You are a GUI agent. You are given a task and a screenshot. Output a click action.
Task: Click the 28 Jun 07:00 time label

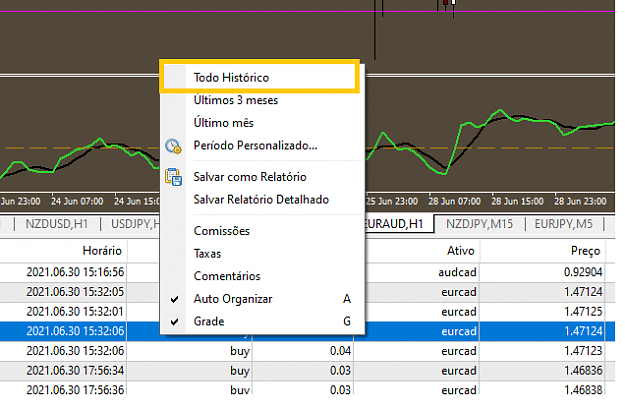(x=454, y=201)
